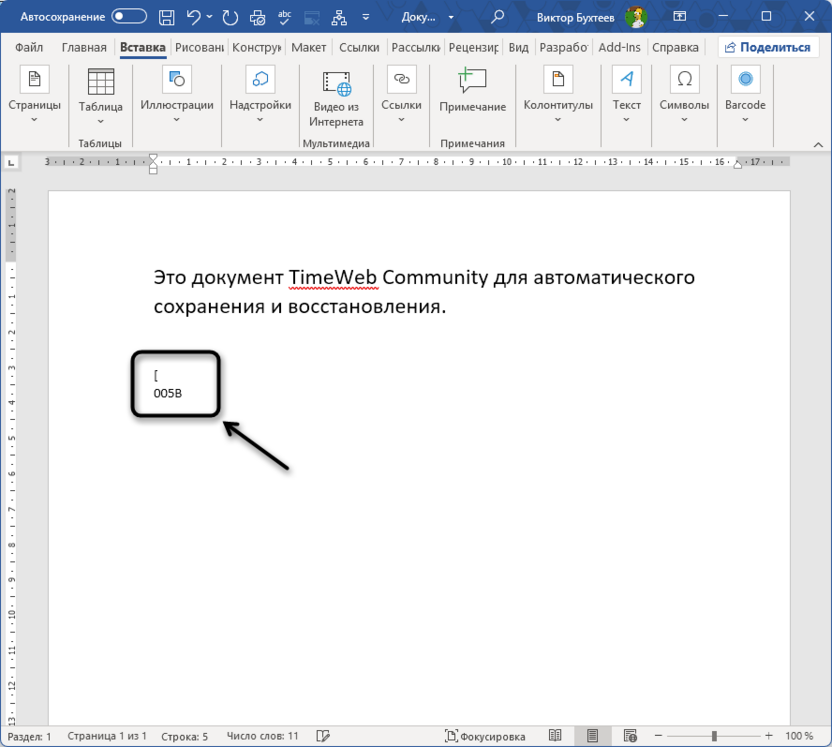Screen dimensions: 832x747
Task: Enable Фокусировка mode
Action: point(485,736)
